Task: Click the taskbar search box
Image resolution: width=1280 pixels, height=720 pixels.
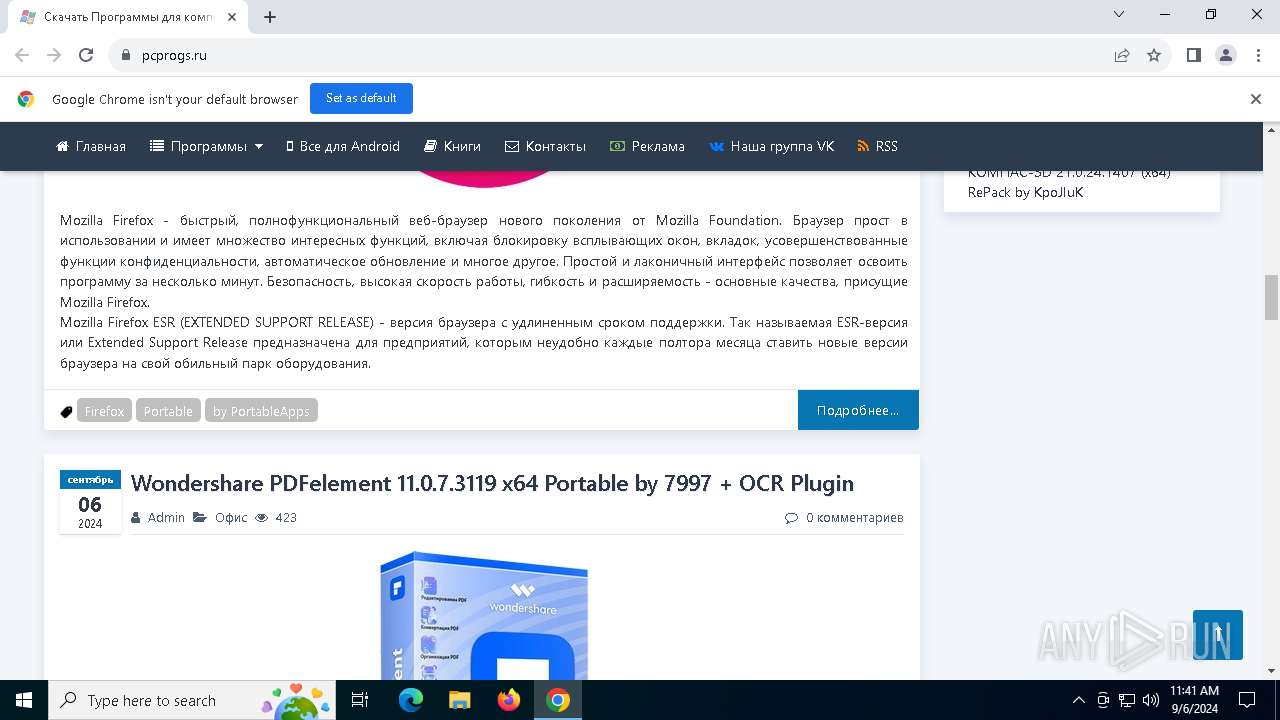Action: (192, 700)
